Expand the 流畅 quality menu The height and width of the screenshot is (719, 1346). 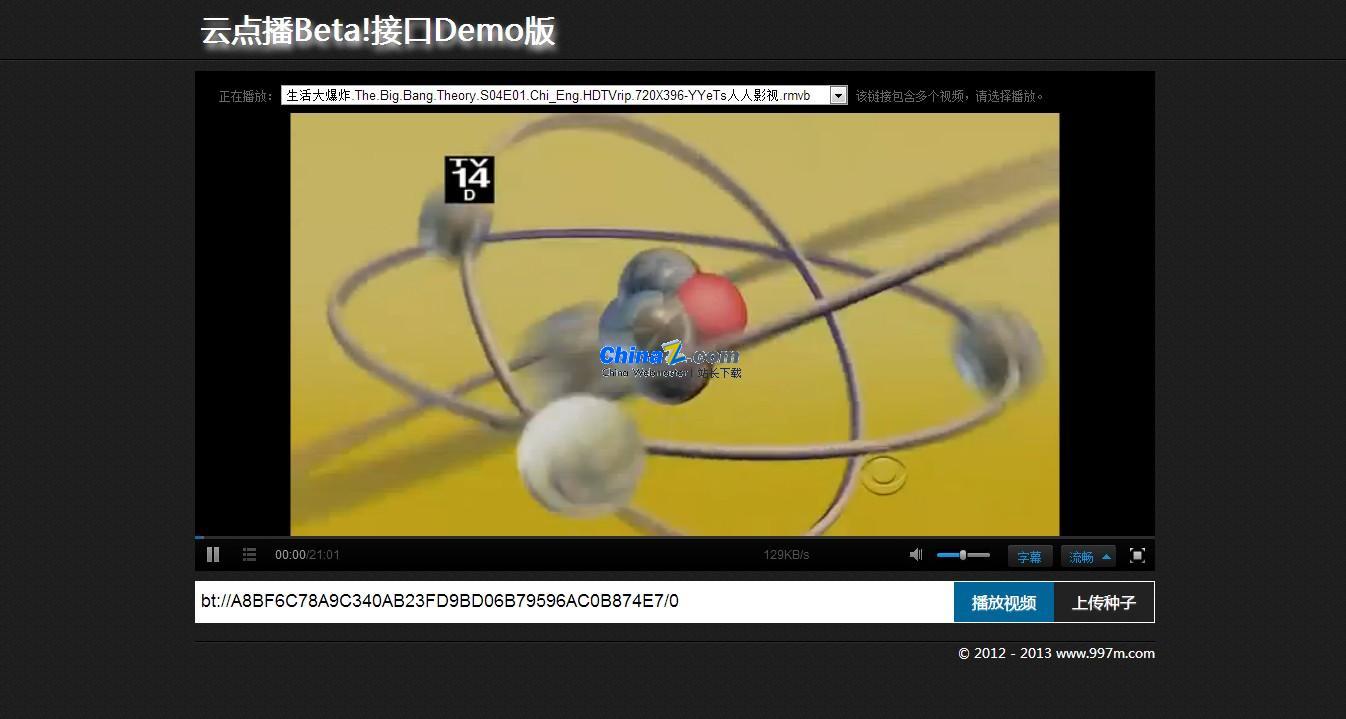tap(1090, 557)
